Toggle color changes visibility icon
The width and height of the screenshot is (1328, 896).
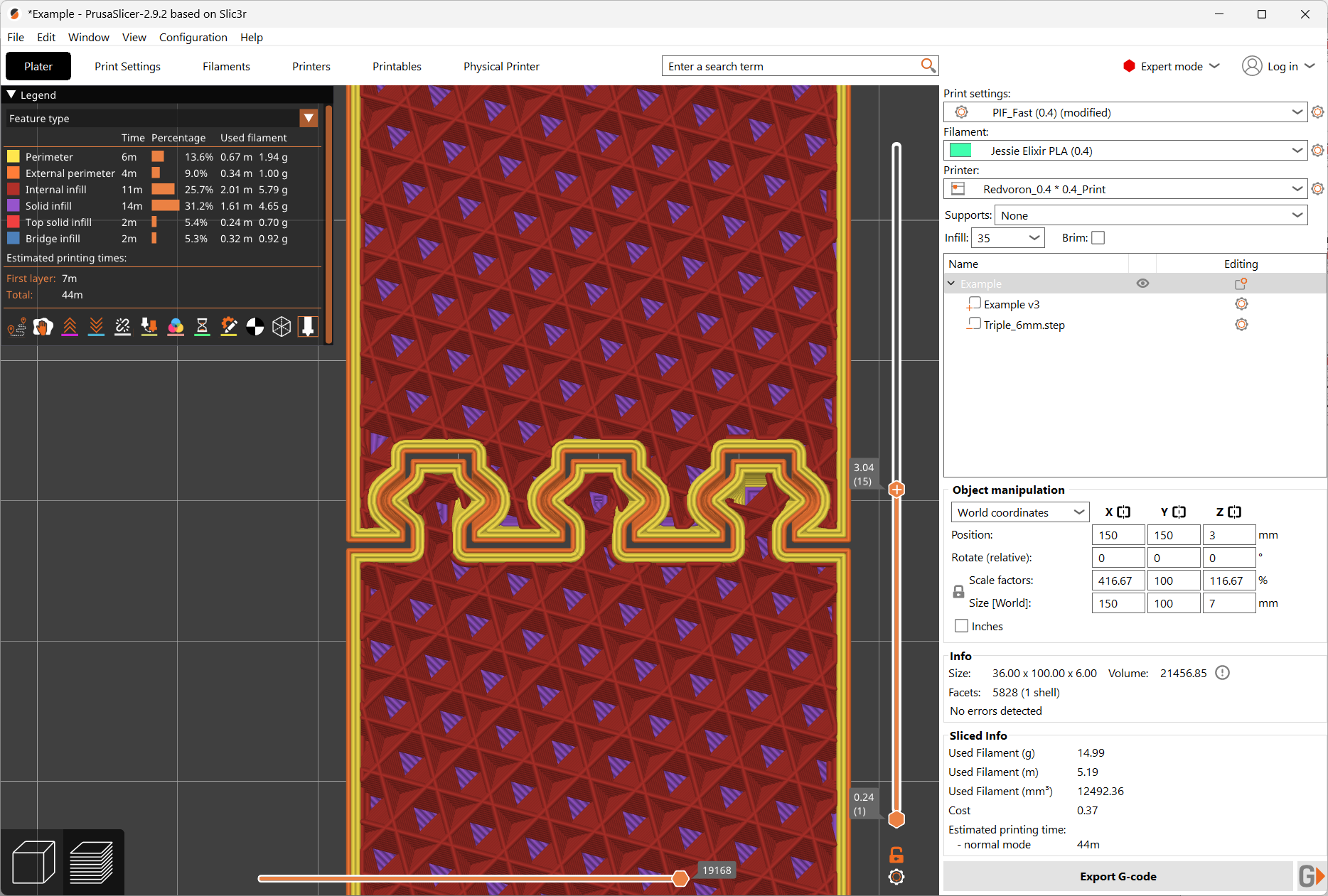pos(176,327)
